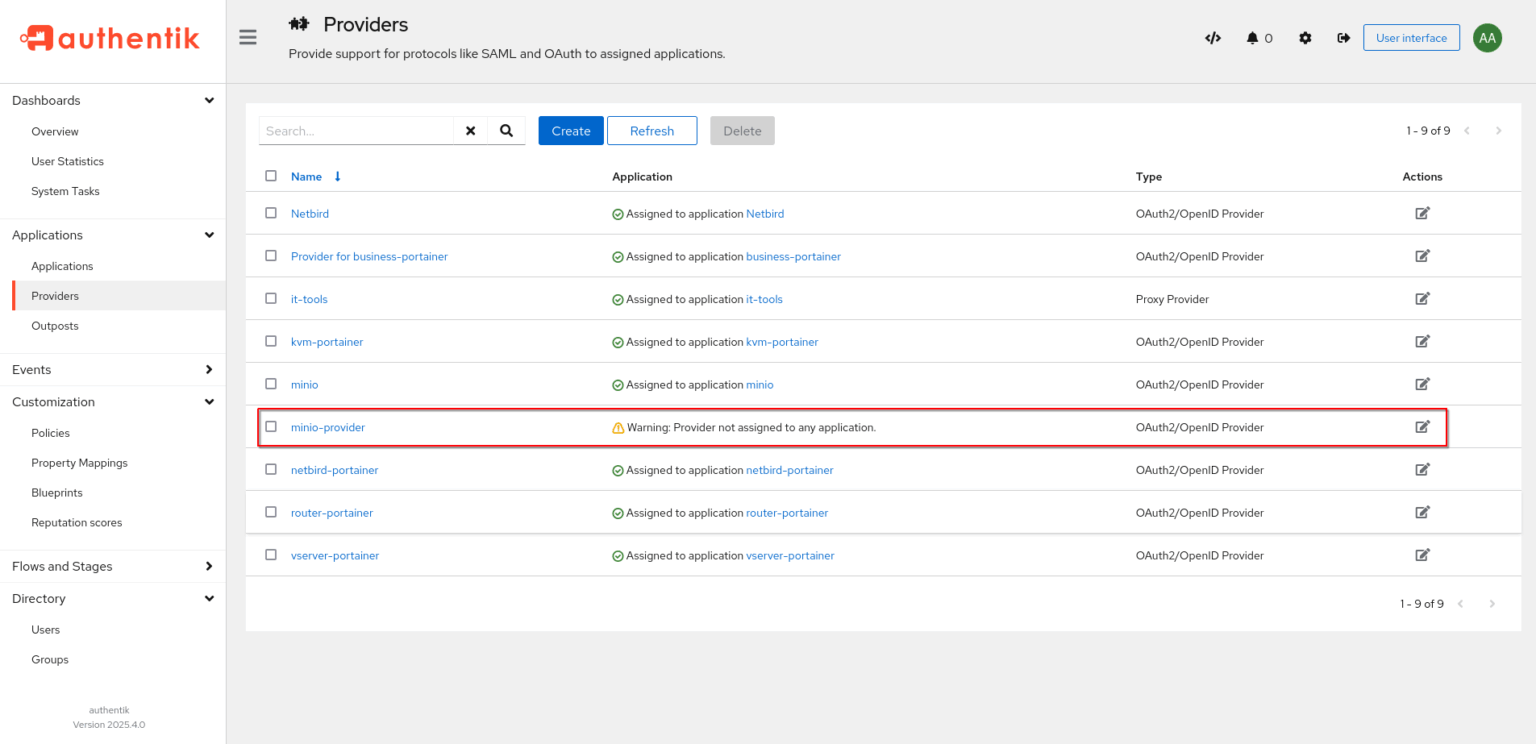Click the hamburger menu beside the Providers heading
Screen dimensions: 1536x744
(x=247, y=37)
